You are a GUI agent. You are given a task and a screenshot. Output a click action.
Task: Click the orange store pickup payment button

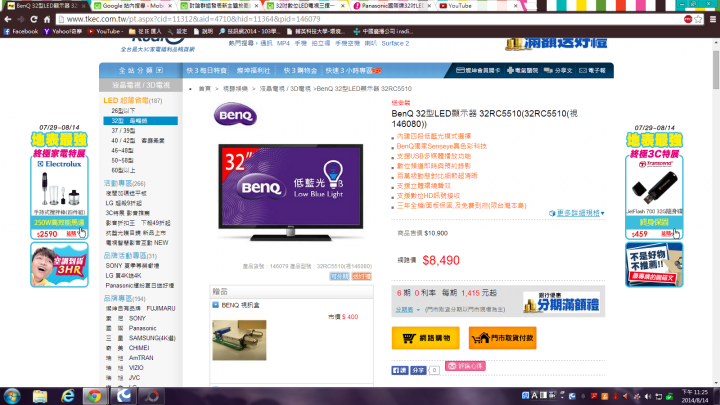502,338
